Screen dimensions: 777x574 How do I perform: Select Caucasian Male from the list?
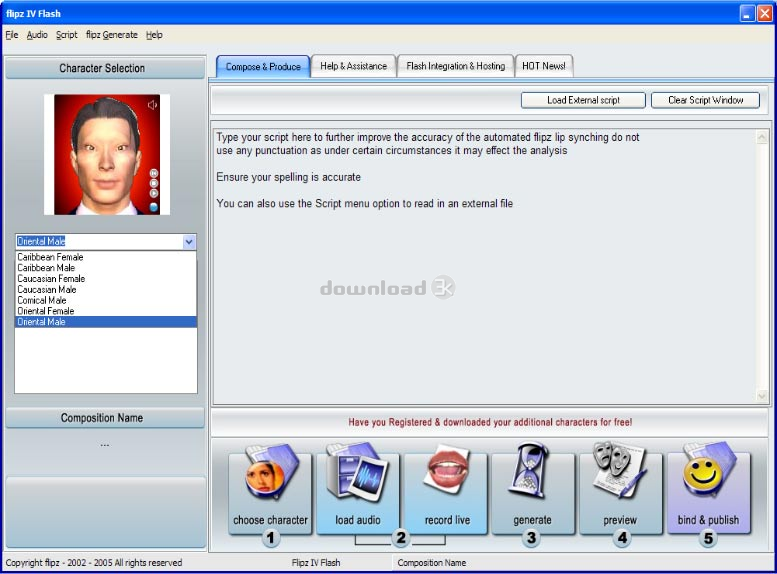(106, 289)
